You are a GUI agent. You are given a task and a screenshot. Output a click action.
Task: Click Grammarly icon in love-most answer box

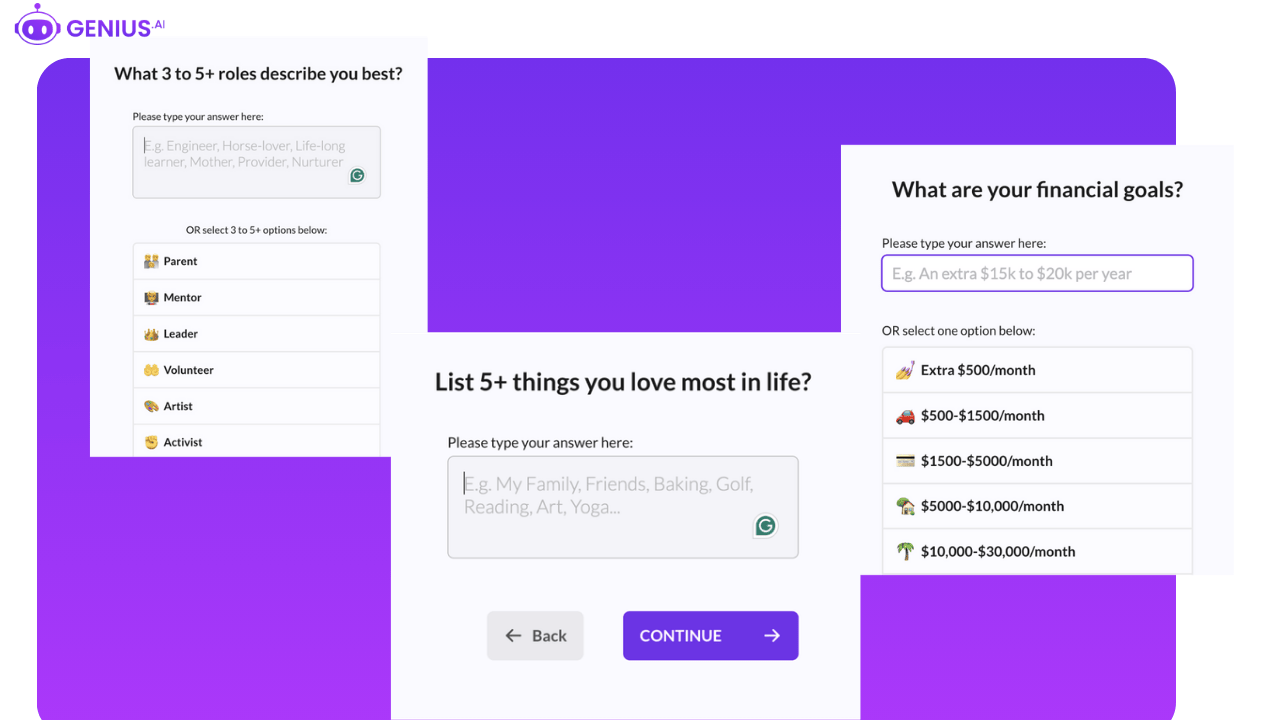pos(765,526)
